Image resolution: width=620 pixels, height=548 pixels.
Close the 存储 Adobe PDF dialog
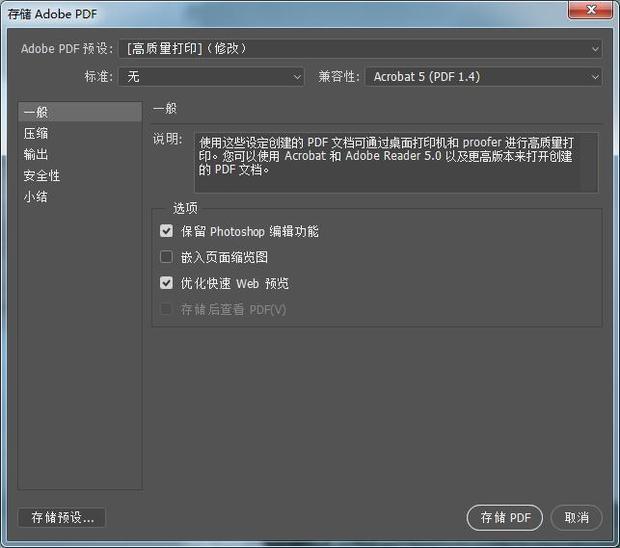point(591,9)
